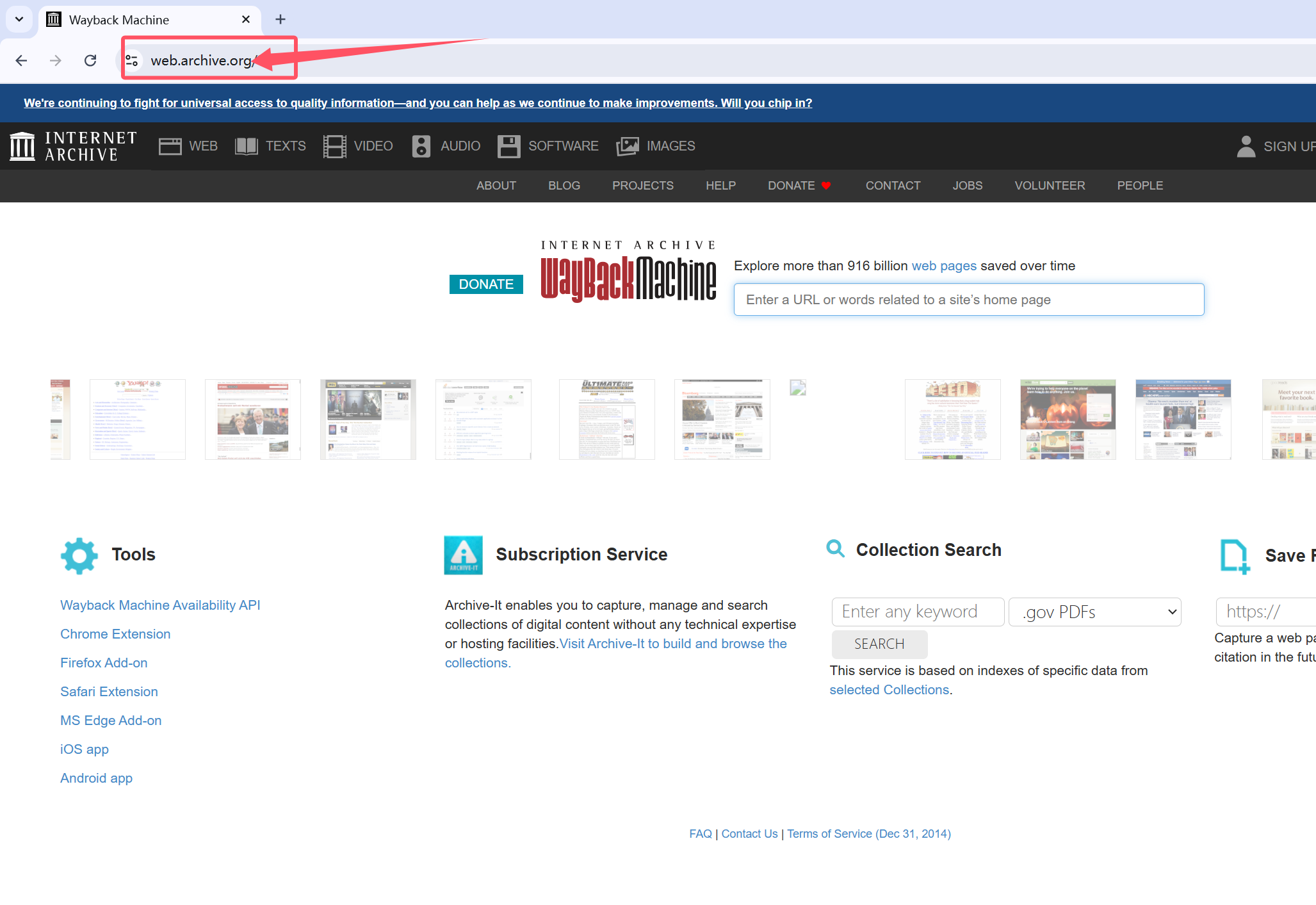
Task: Click the Sign Up user icon
Action: click(1246, 146)
